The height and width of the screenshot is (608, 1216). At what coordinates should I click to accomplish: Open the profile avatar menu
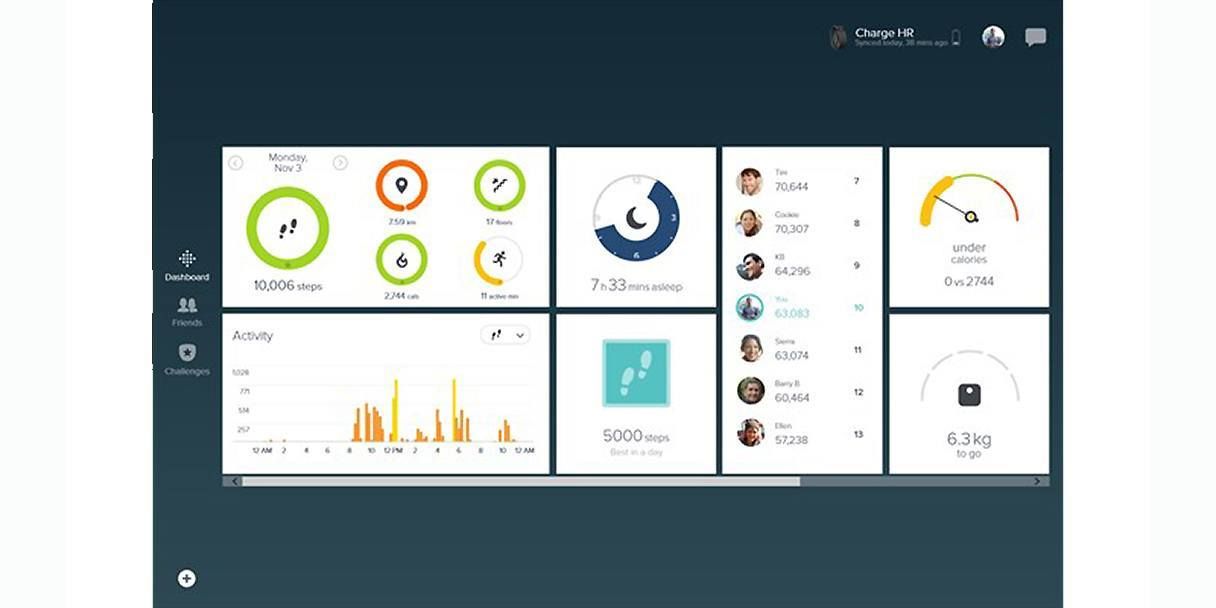click(992, 37)
